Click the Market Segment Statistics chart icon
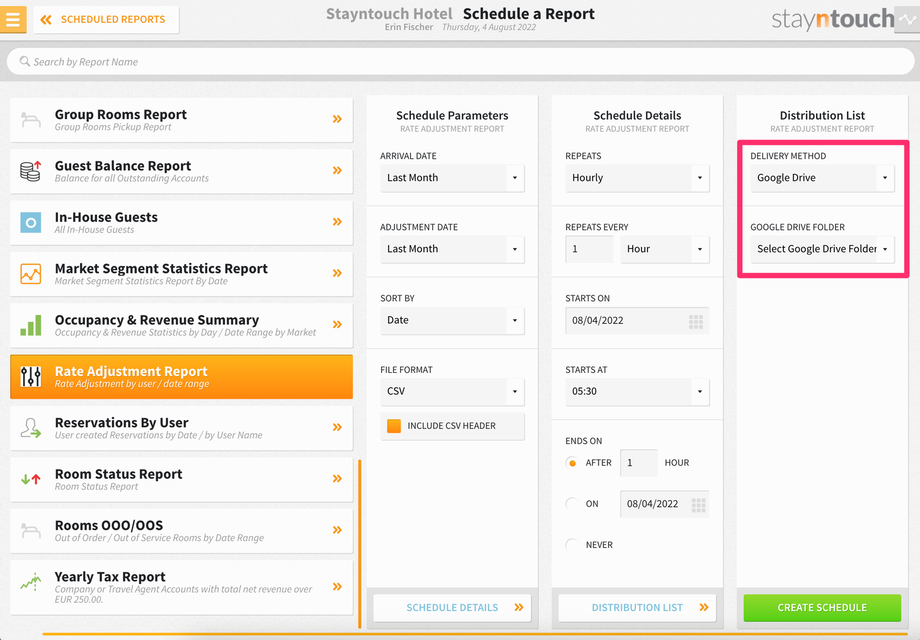 tap(31, 274)
